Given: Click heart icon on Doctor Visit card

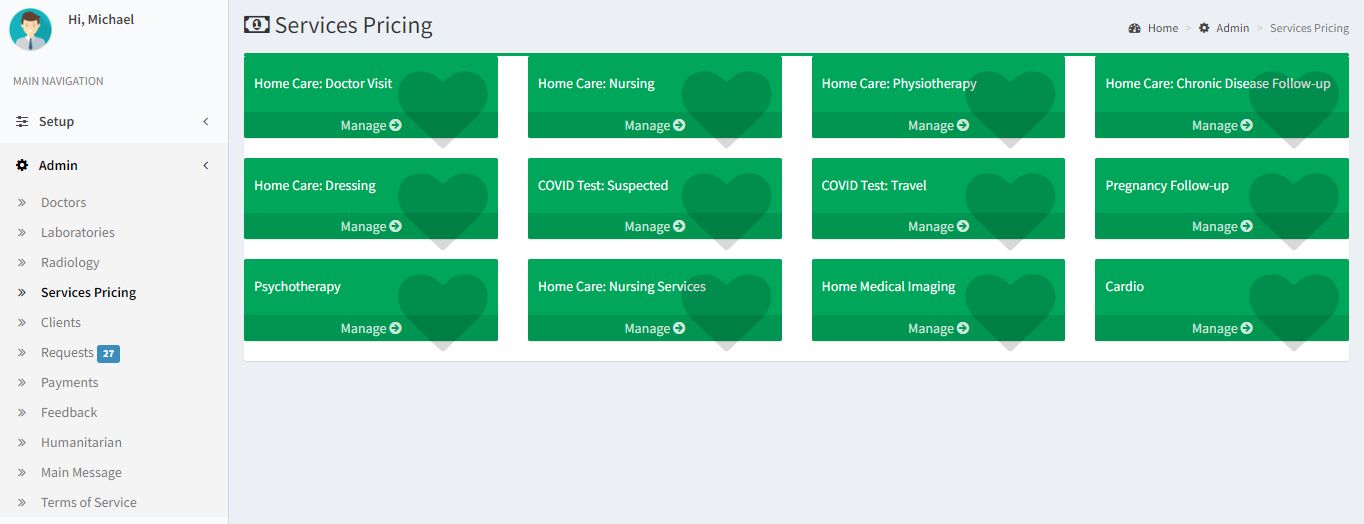Looking at the screenshot, I should pyautogui.click(x=442, y=108).
